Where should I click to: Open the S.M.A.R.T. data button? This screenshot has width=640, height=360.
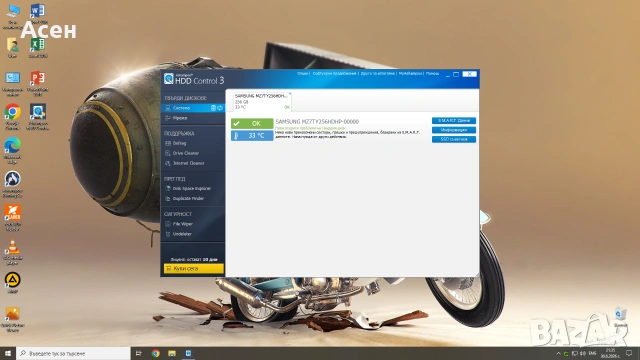[453, 121]
